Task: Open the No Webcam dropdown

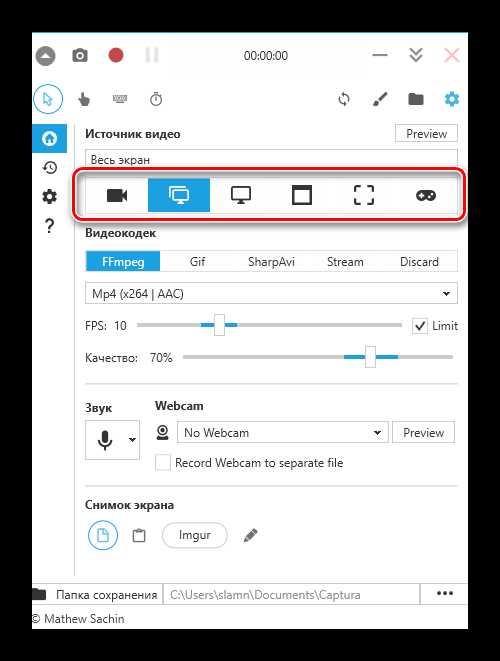Action: pyautogui.click(x=282, y=433)
